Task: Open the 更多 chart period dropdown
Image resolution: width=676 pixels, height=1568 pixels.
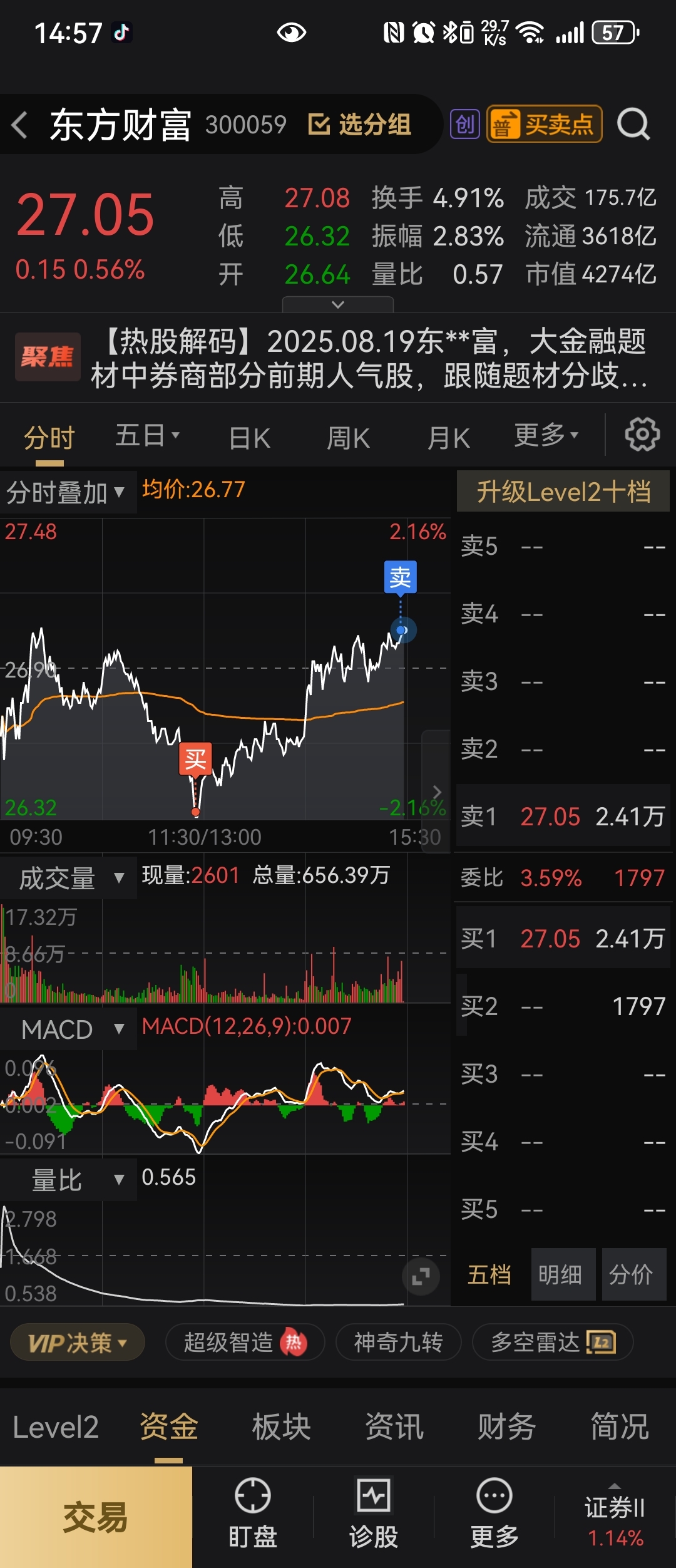Action: [x=546, y=435]
